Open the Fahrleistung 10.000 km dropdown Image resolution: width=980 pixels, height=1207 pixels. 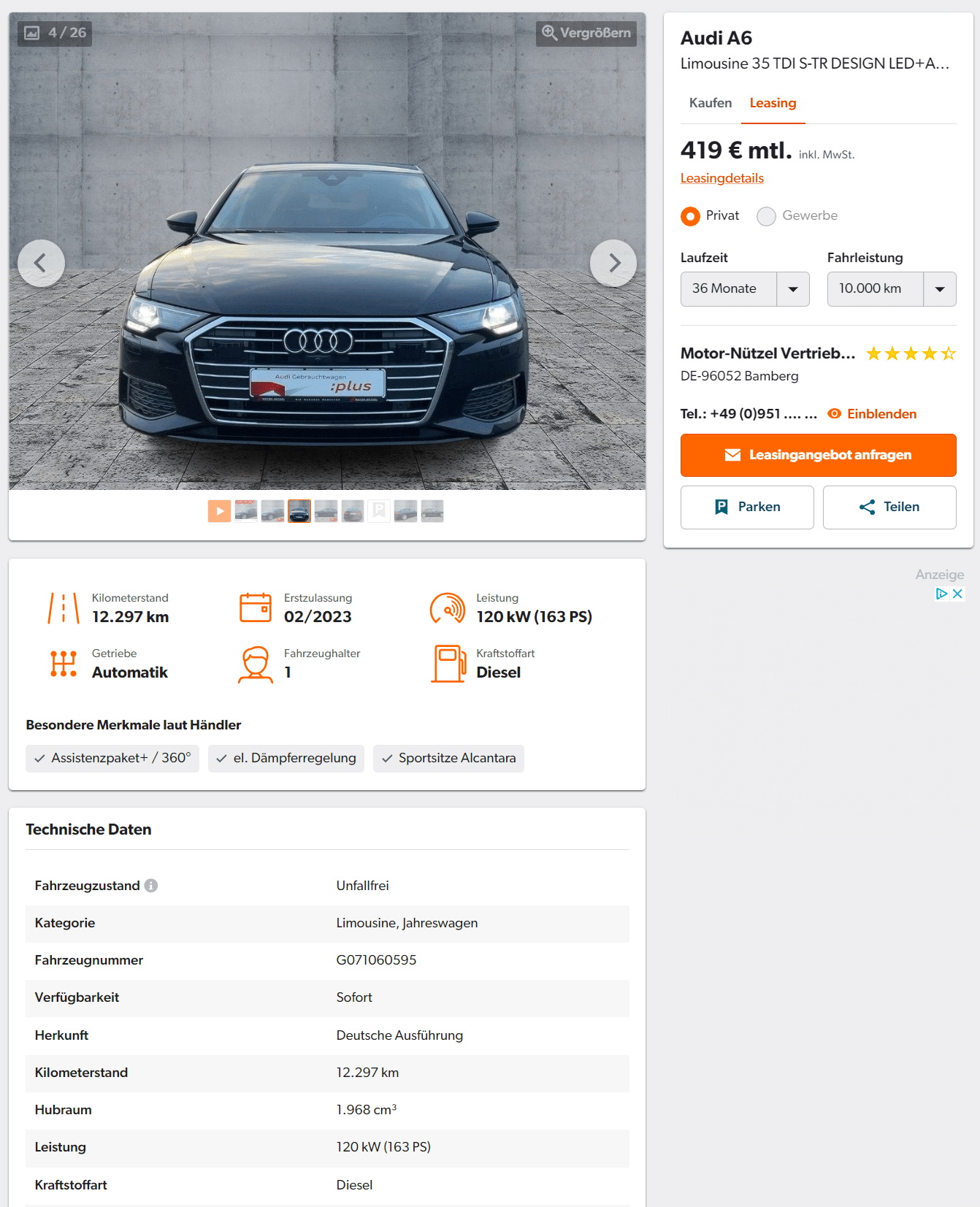pos(892,289)
